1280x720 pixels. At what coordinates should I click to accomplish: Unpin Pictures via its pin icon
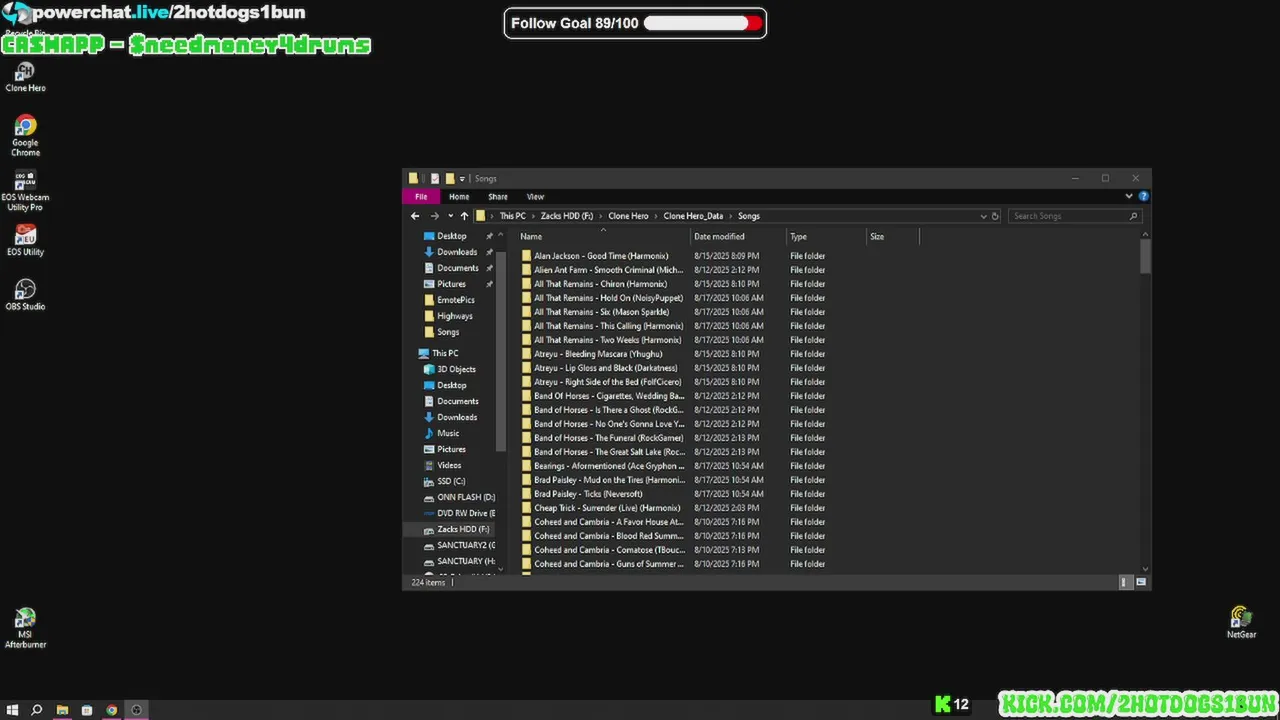point(489,284)
